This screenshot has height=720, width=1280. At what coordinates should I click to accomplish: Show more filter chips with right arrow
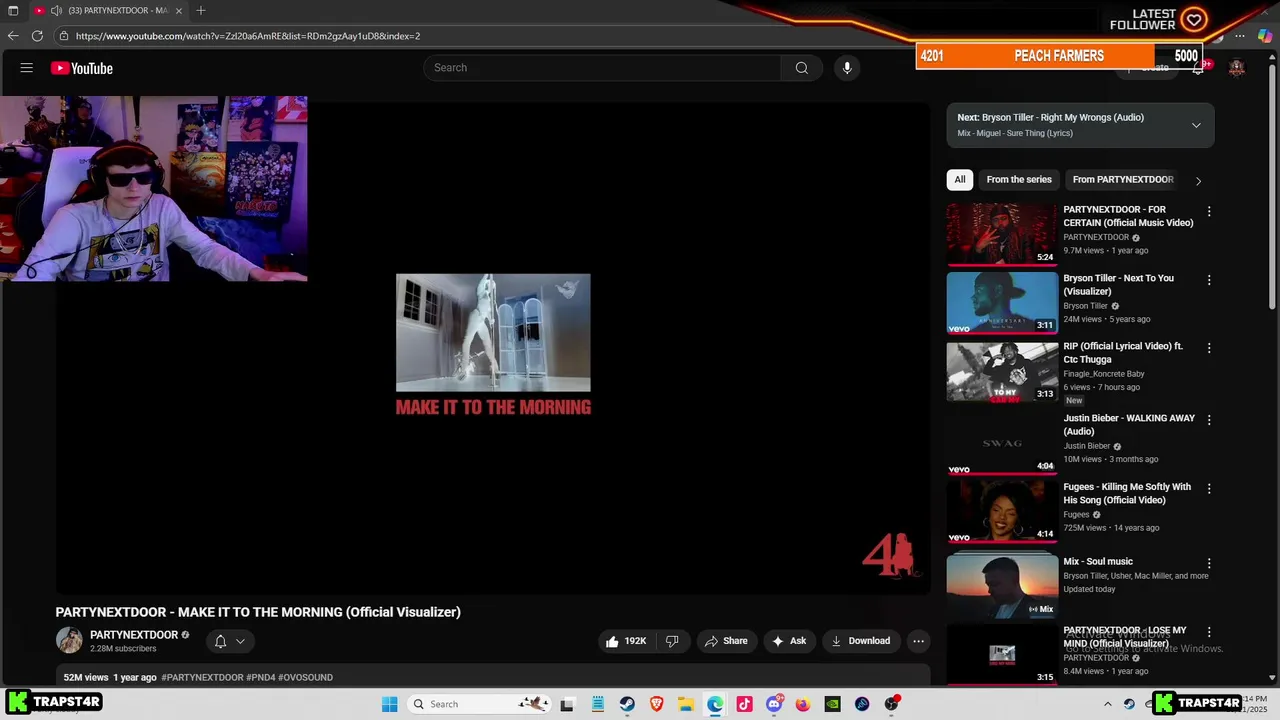click(1198, 180)
